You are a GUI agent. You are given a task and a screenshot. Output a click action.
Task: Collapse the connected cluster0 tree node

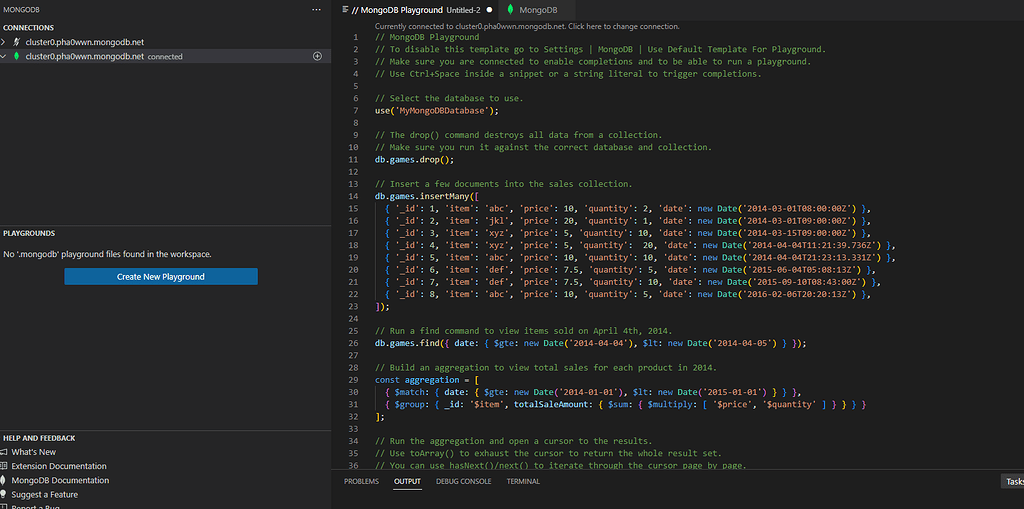click(5, 57)
